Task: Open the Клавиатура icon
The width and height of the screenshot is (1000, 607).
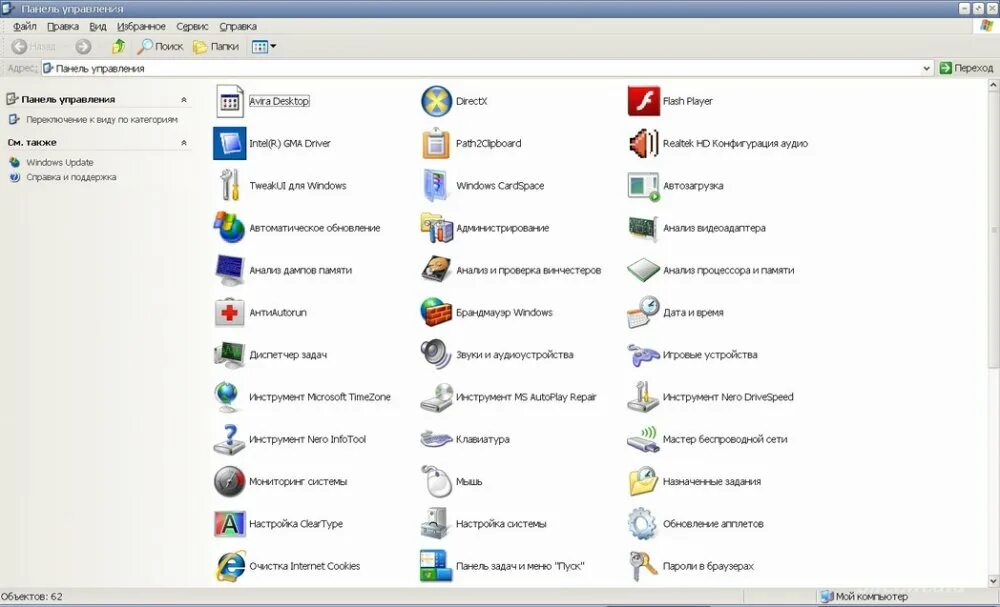Action: pos(436,439)
